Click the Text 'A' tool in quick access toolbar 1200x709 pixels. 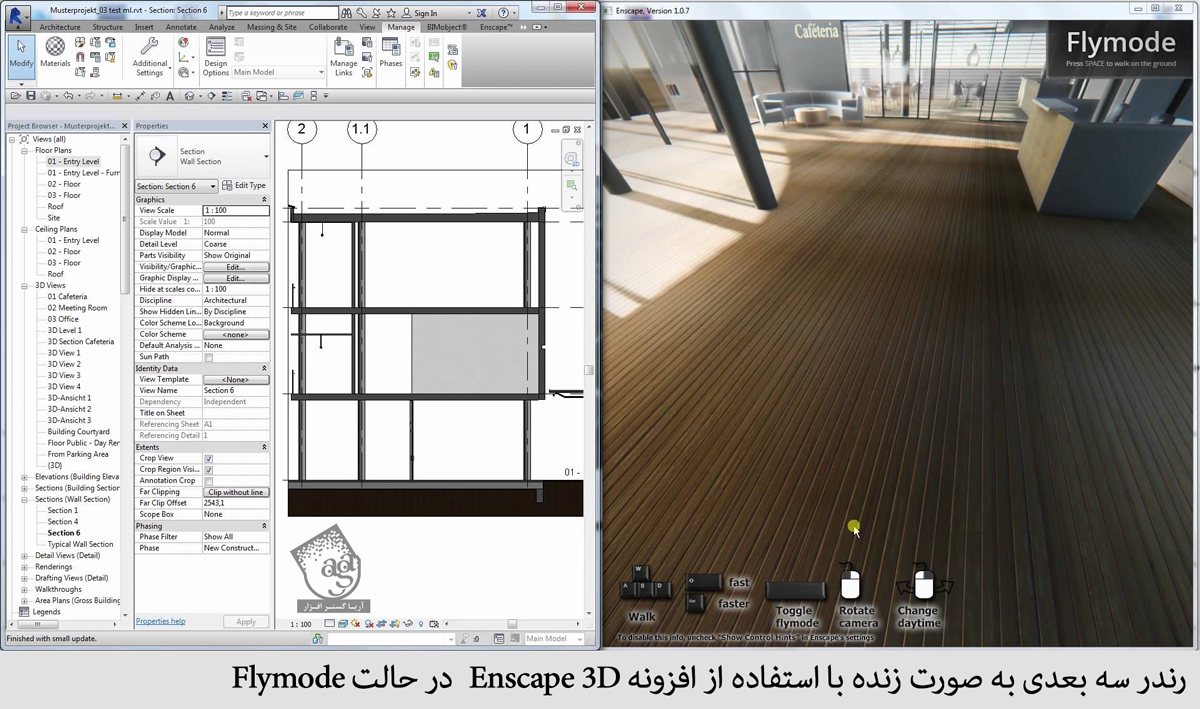click(x=171, y=96)
